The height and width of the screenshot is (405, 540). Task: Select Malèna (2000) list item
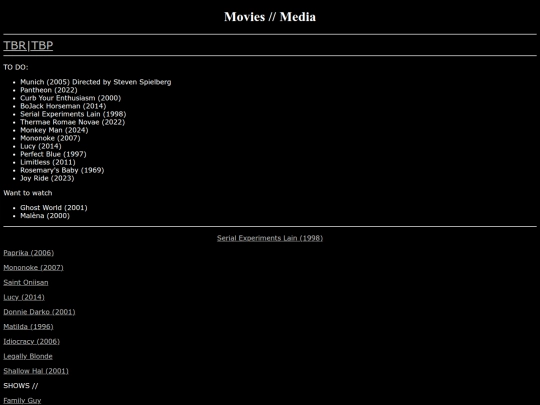(45, 216)
